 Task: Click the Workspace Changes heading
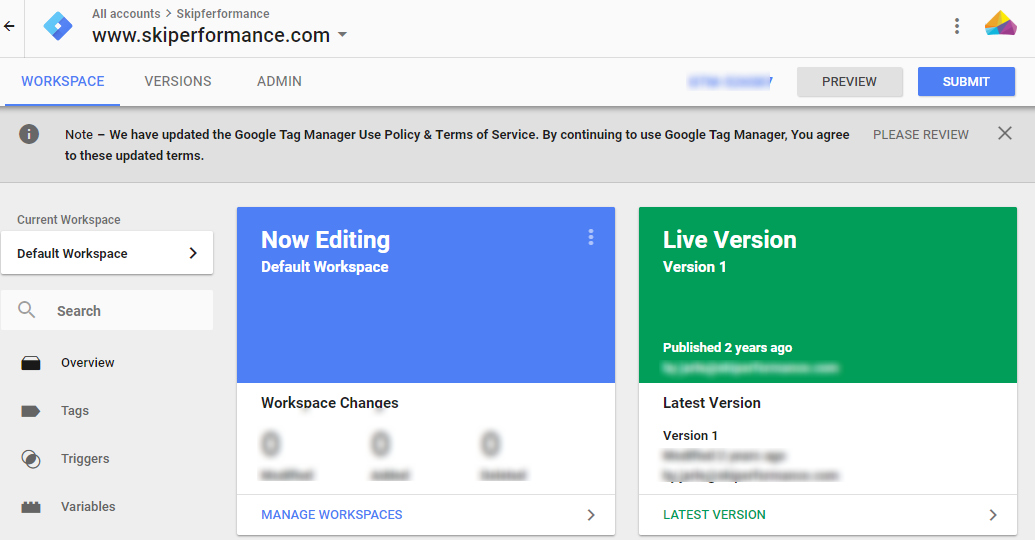click(x=329, y=403)
